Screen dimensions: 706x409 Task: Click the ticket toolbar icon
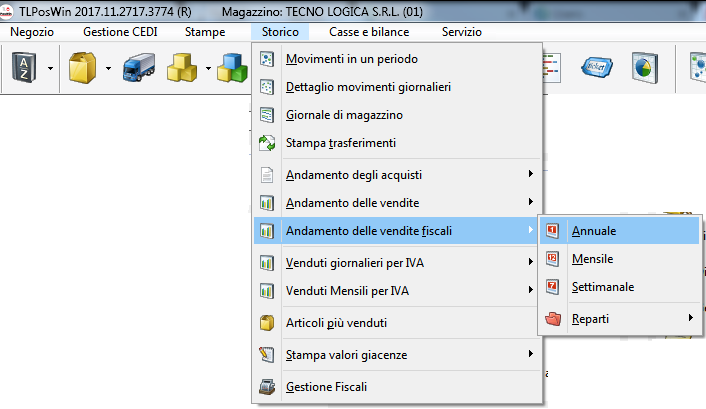[x=596, y=68]
